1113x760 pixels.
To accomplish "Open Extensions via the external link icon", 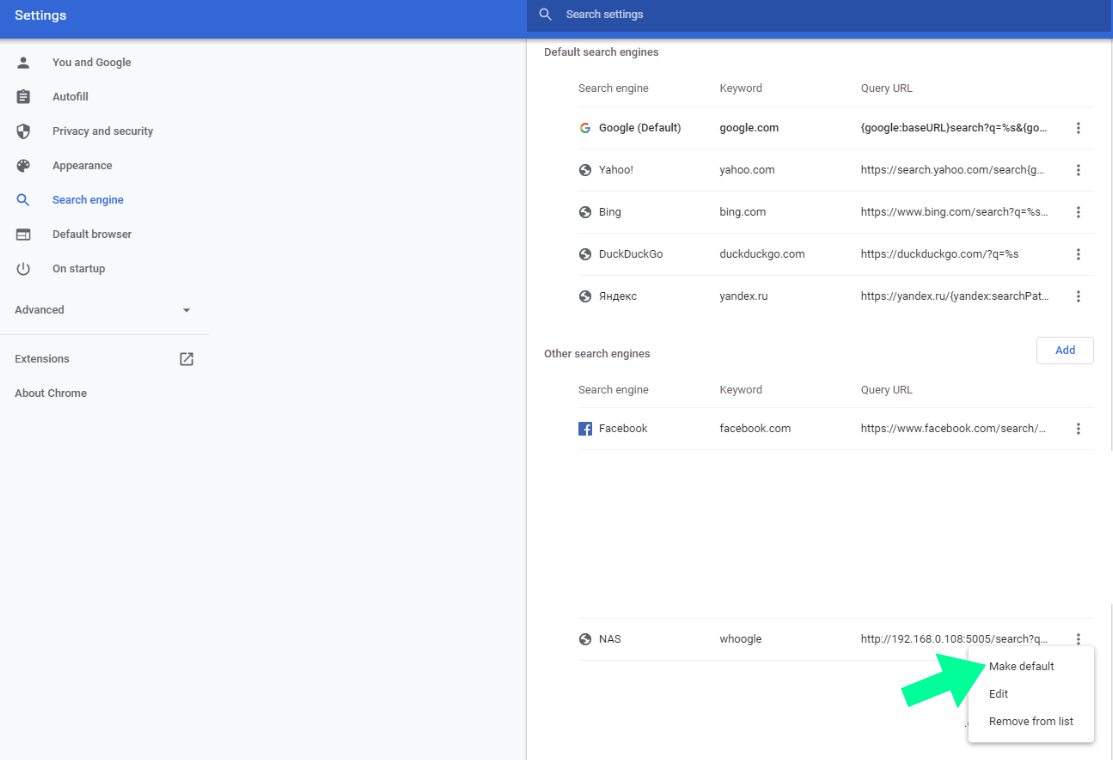I will coord(186,358).
